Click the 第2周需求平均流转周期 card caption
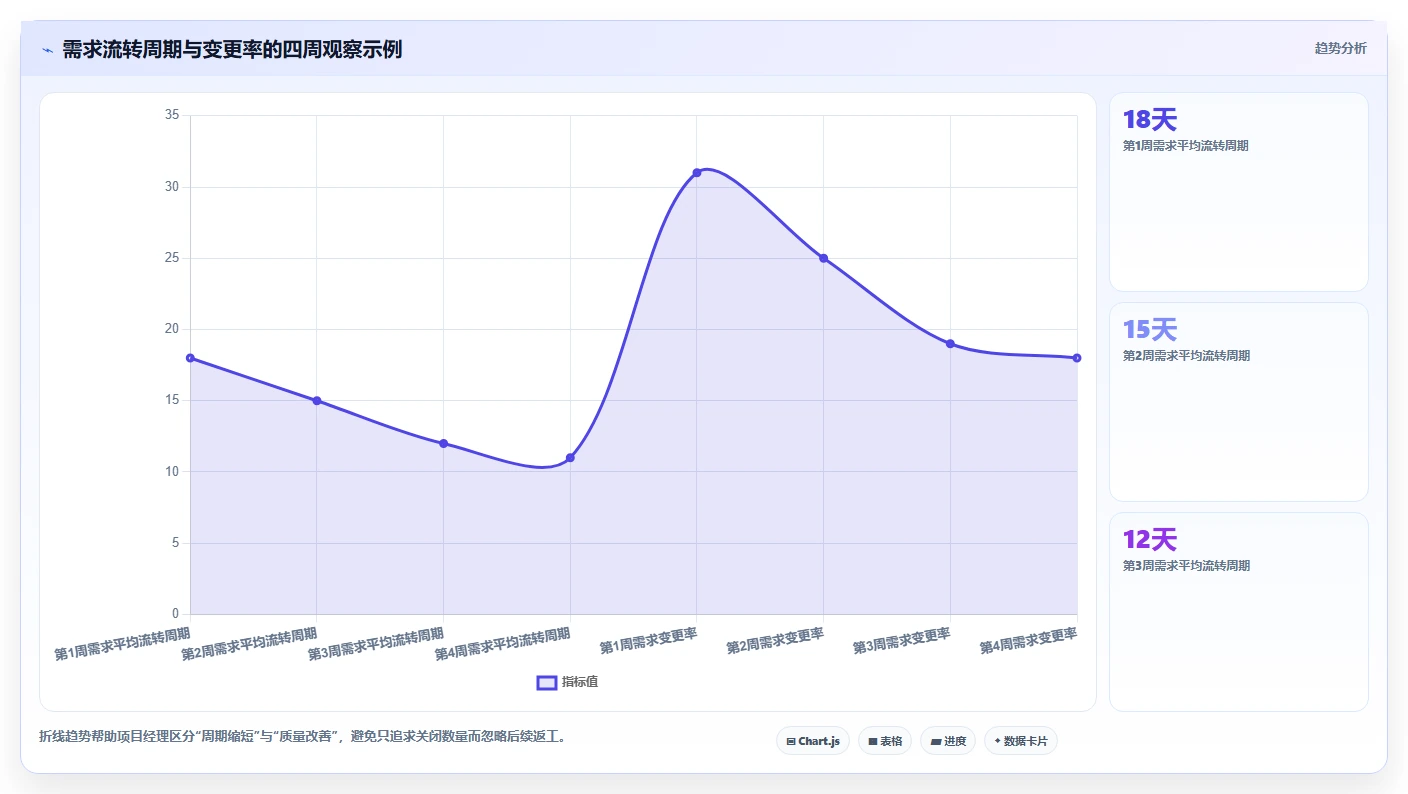The height and width of the screenshot is (794, 1408). click(1186, 356)
